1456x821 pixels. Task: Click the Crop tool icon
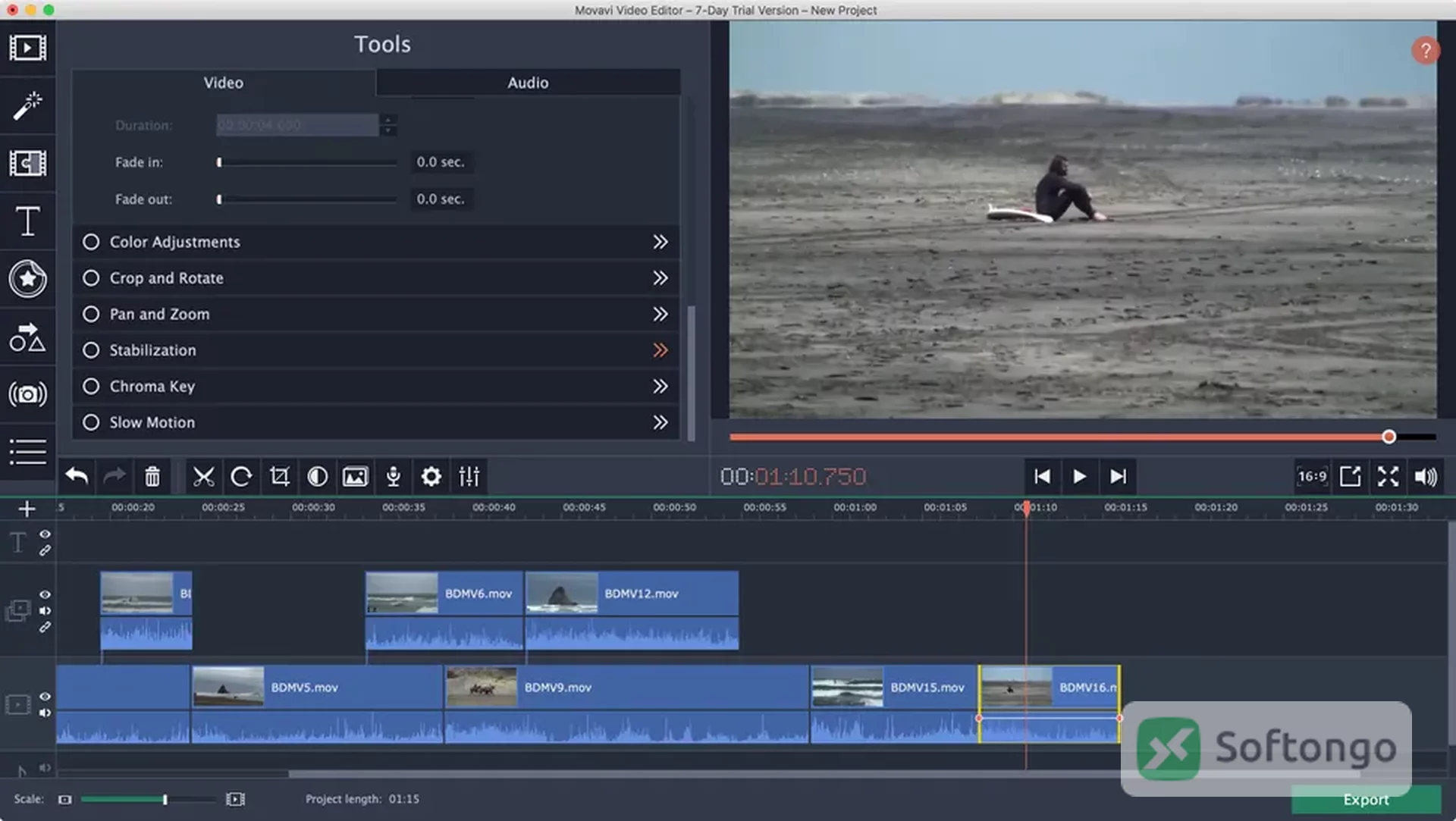279,476
